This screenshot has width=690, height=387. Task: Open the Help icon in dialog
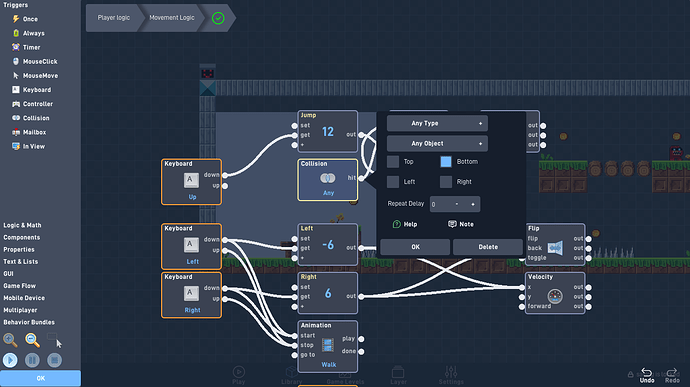(396, 224)
